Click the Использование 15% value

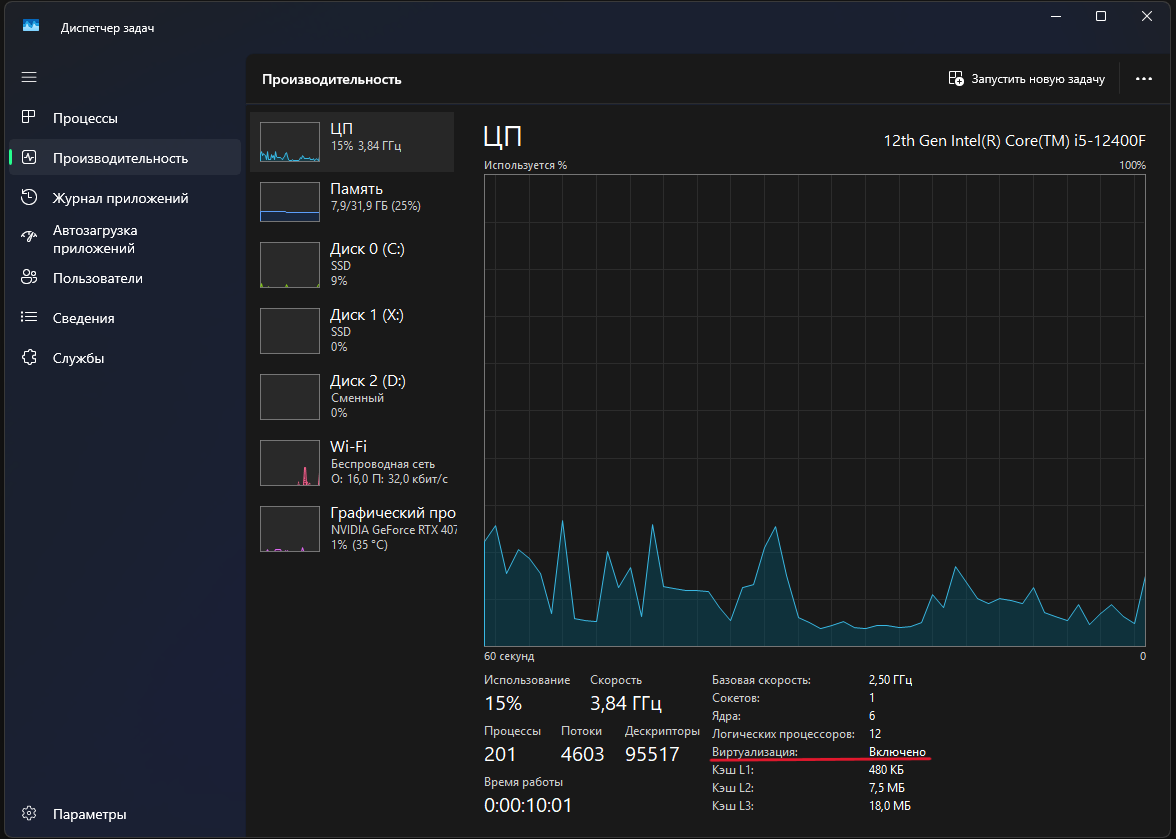tap(502, 703)
